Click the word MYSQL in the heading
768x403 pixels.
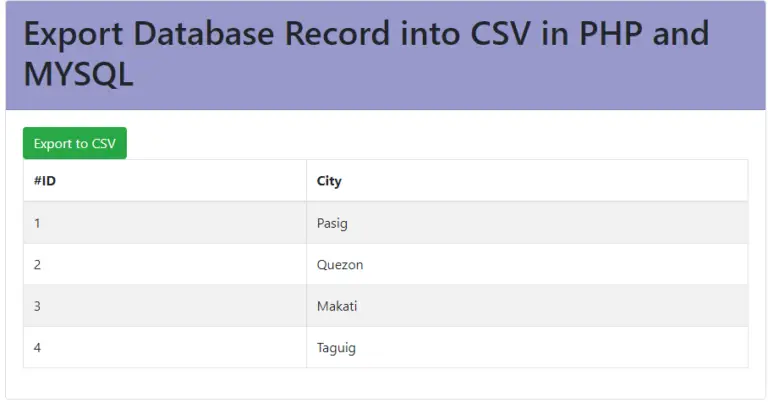78,74
